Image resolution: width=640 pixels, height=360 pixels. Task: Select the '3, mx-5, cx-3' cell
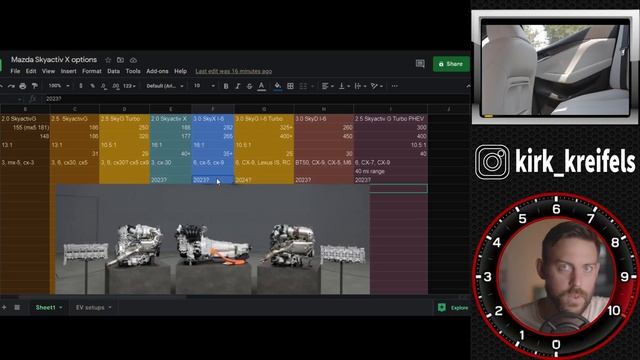tap(25, 162)
